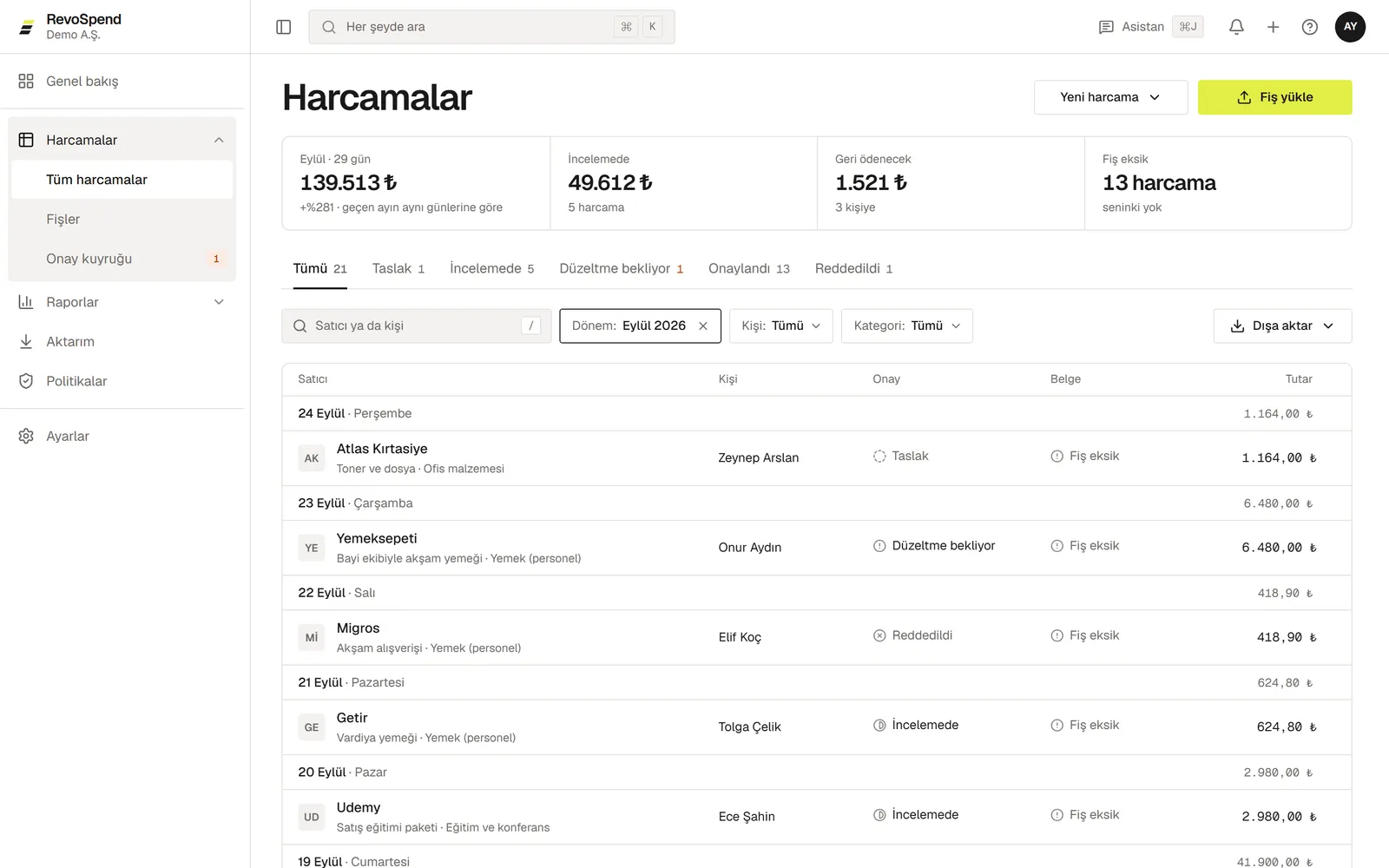Click the AK avatar of Atlas Kırtasiye
This screenshot has height=868, width=1389.
pyautogui.click(x=312, y=458)
